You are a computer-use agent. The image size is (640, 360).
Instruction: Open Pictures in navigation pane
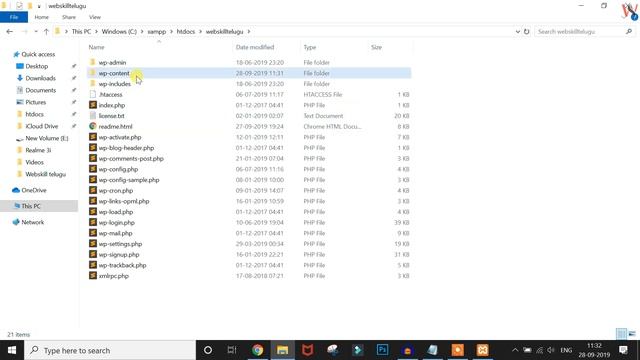pyautogui.click(x=36, y=102)
